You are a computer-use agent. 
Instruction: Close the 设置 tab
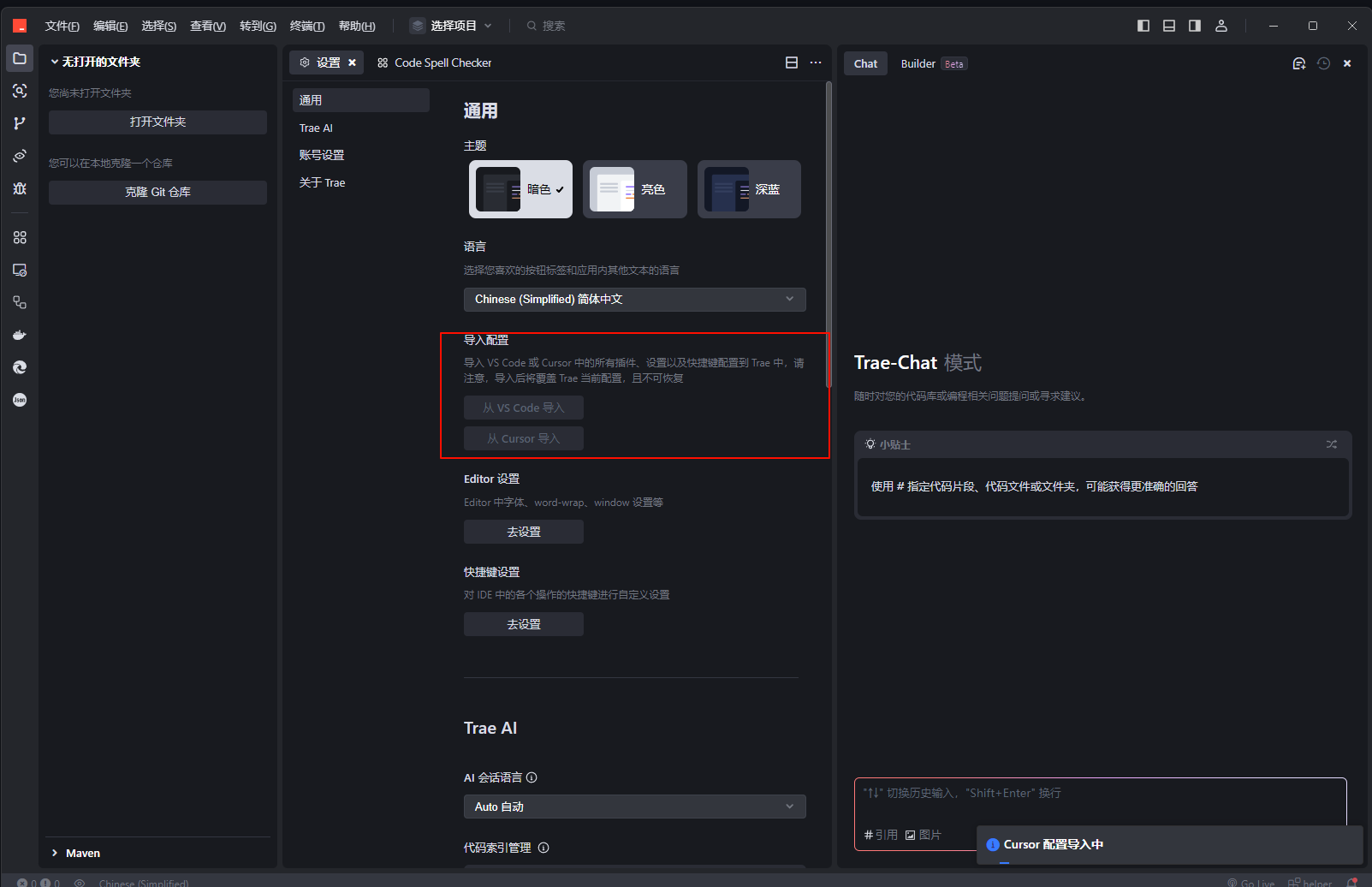[x=352, y=63]
